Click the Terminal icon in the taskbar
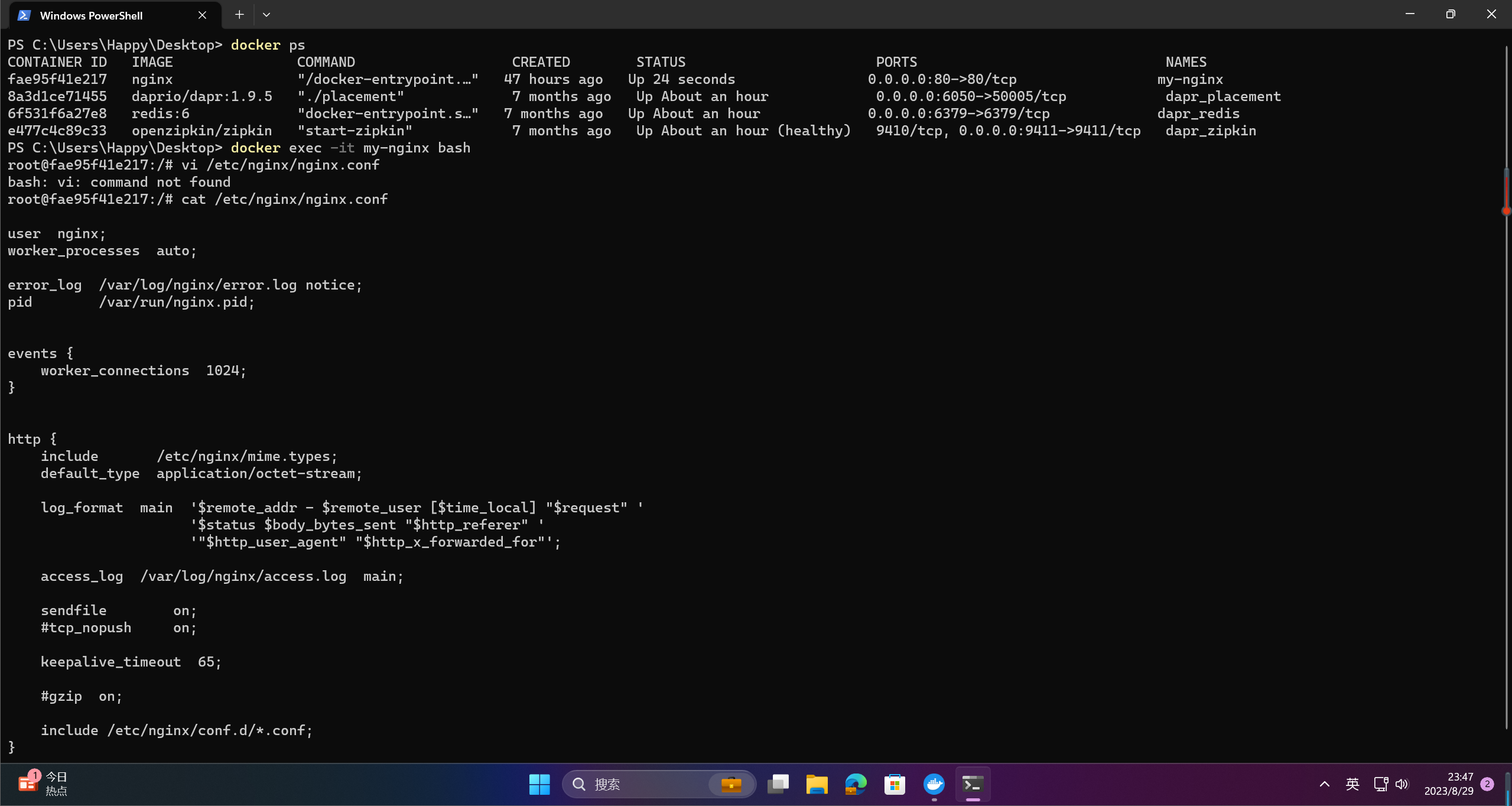 point(973,784)
